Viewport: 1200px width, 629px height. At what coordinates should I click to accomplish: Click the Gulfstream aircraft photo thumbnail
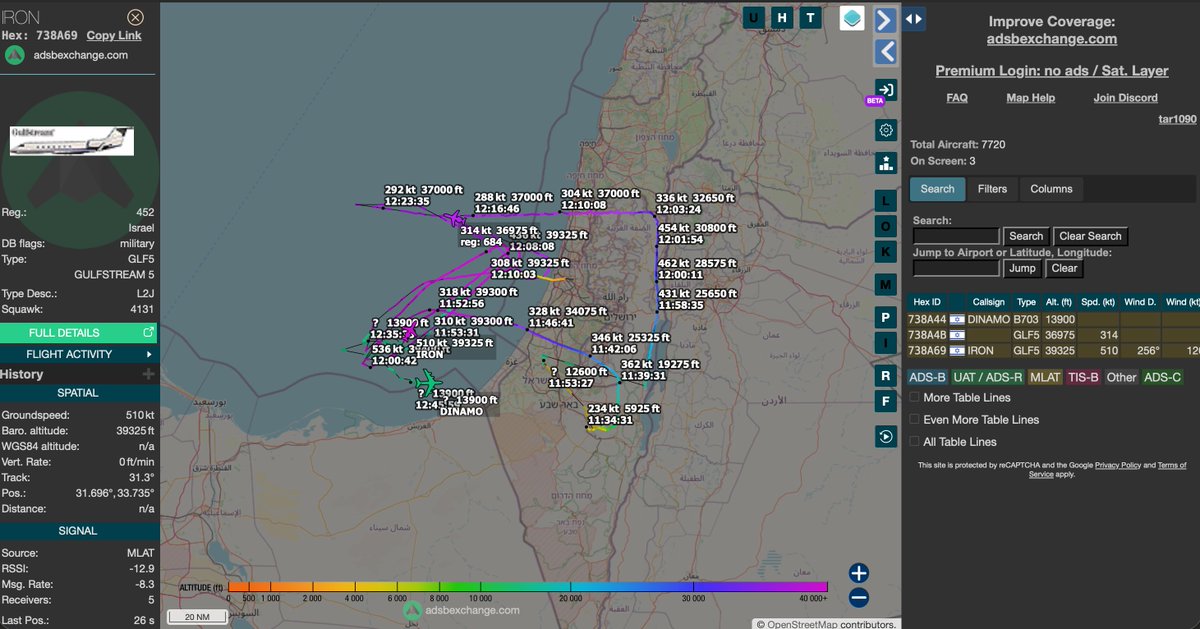tap(71, 140)
